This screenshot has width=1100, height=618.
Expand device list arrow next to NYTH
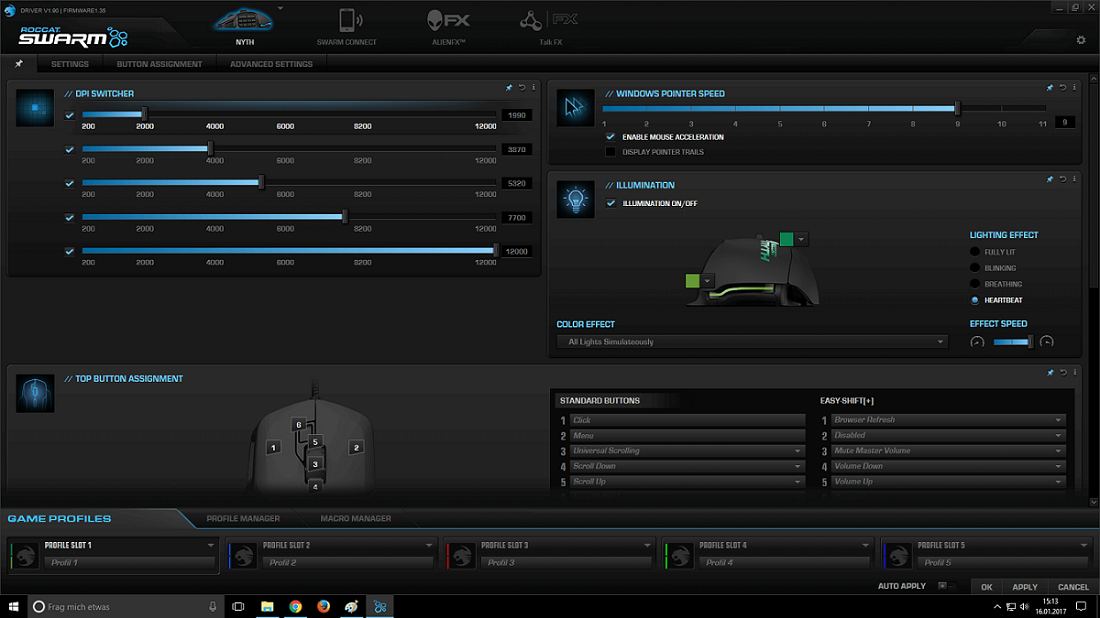(280, 8)
